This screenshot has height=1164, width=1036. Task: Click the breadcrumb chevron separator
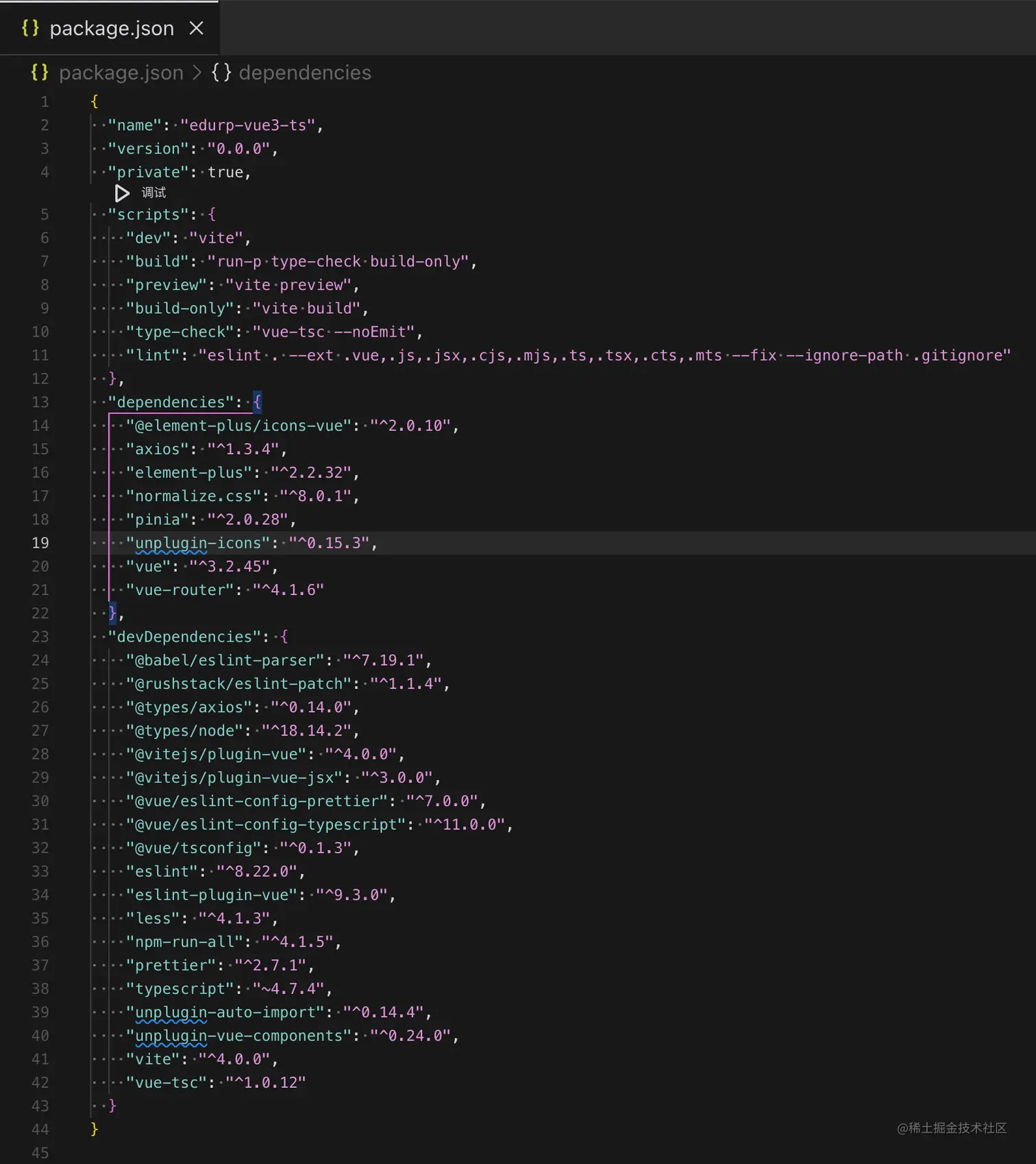(x=197, y=73)
